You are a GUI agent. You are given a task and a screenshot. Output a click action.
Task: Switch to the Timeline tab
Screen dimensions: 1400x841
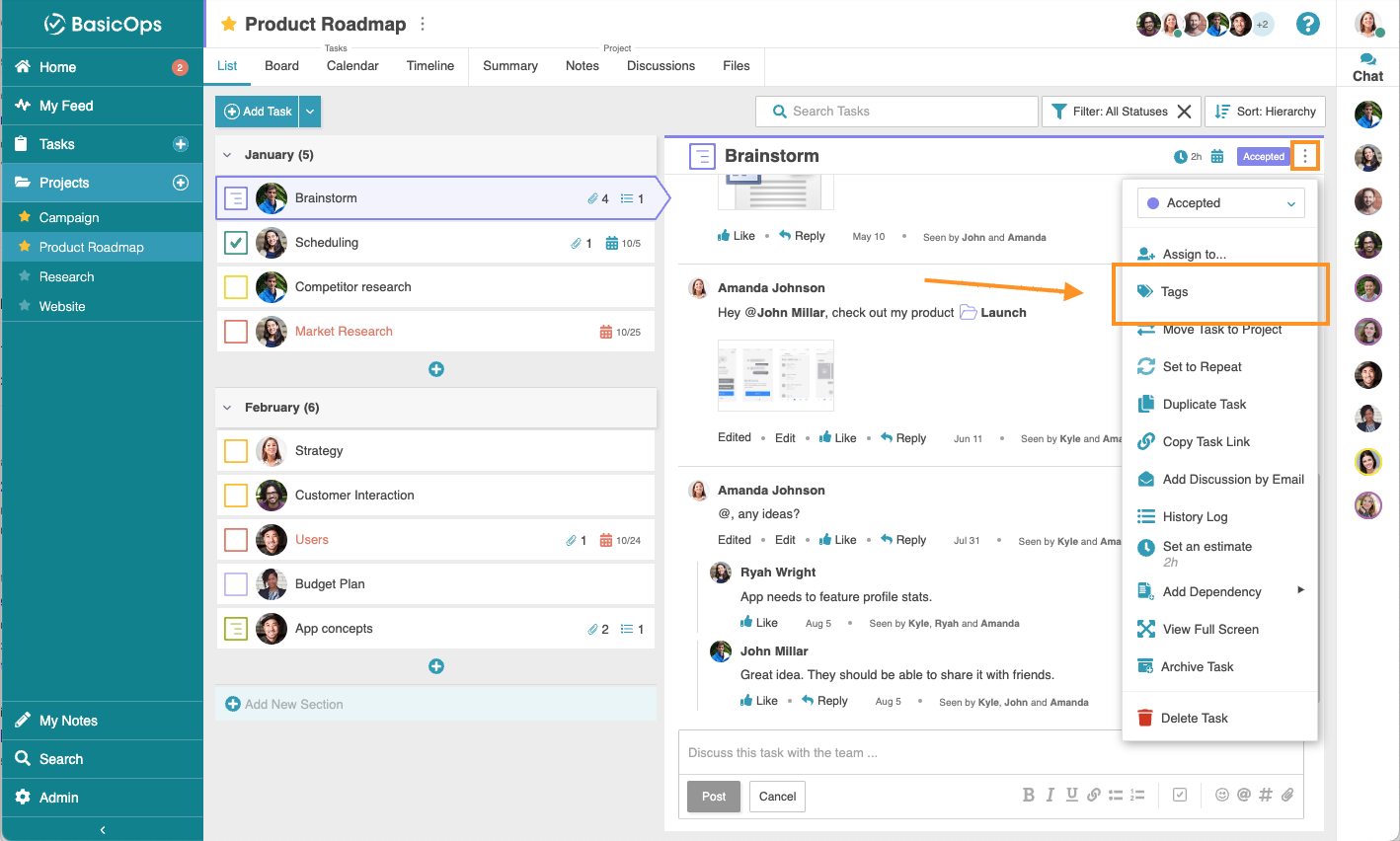pos(430,66)
